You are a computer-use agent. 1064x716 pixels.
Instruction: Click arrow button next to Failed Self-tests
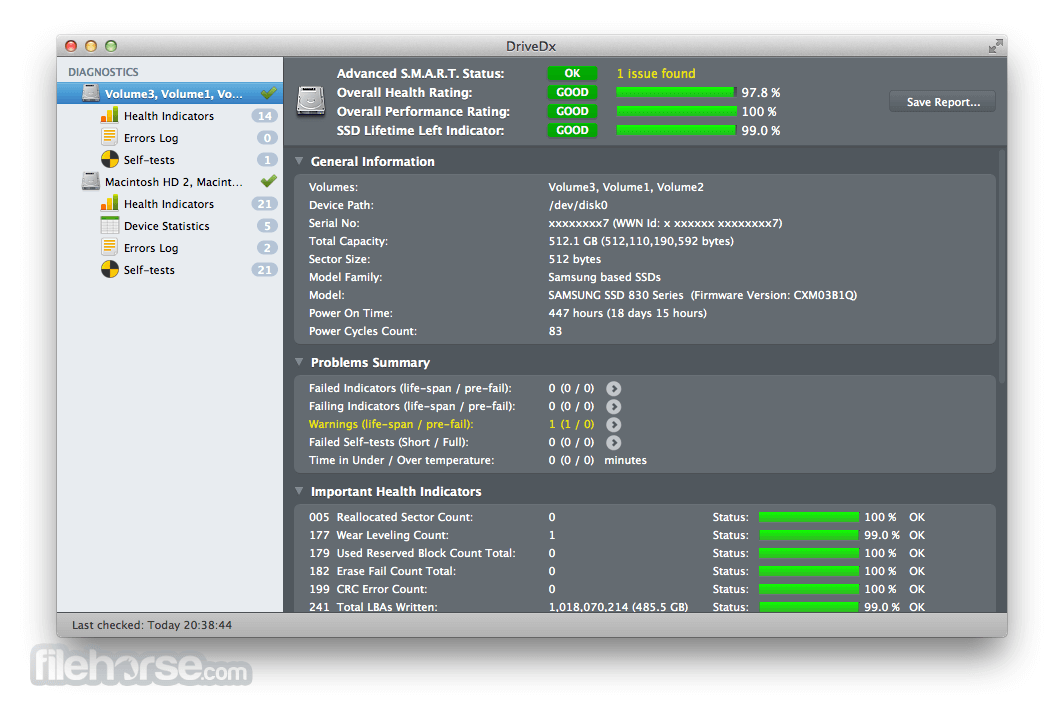point(613,442)
